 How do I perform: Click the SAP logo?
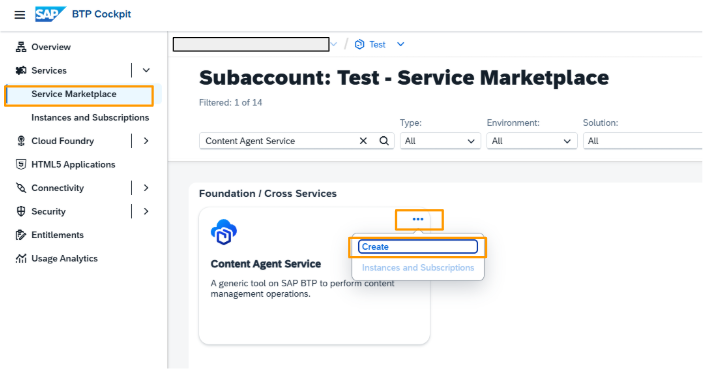pyautogui.click(x=50, y=14)
